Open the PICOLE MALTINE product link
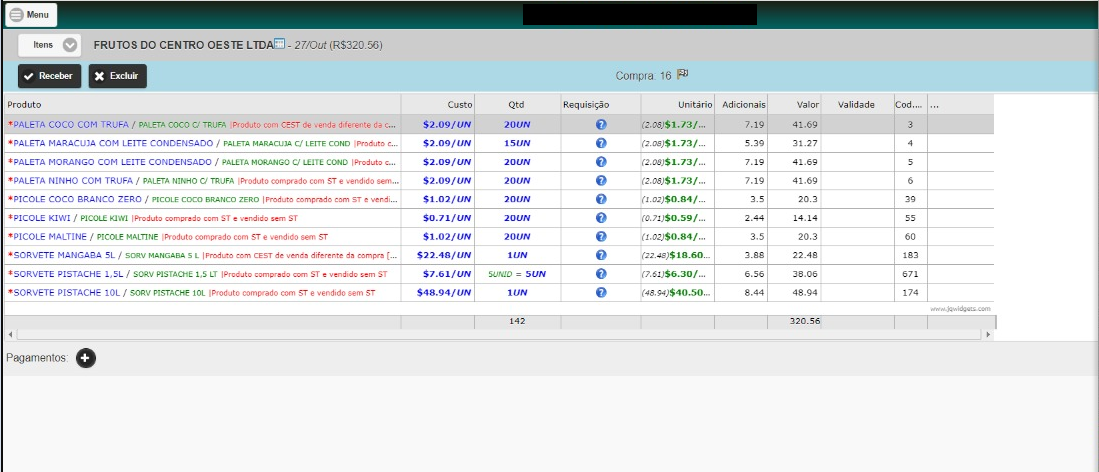This screenshot has height=472, width=1099. pyautogui.click(x=50, y=236)
